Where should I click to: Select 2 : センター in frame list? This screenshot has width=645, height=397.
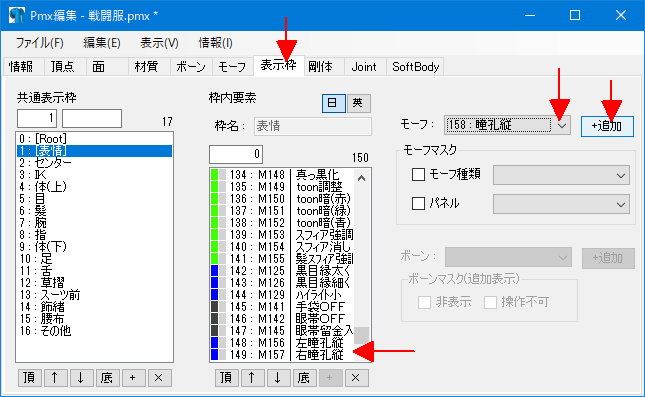click(x=94, y=163)
